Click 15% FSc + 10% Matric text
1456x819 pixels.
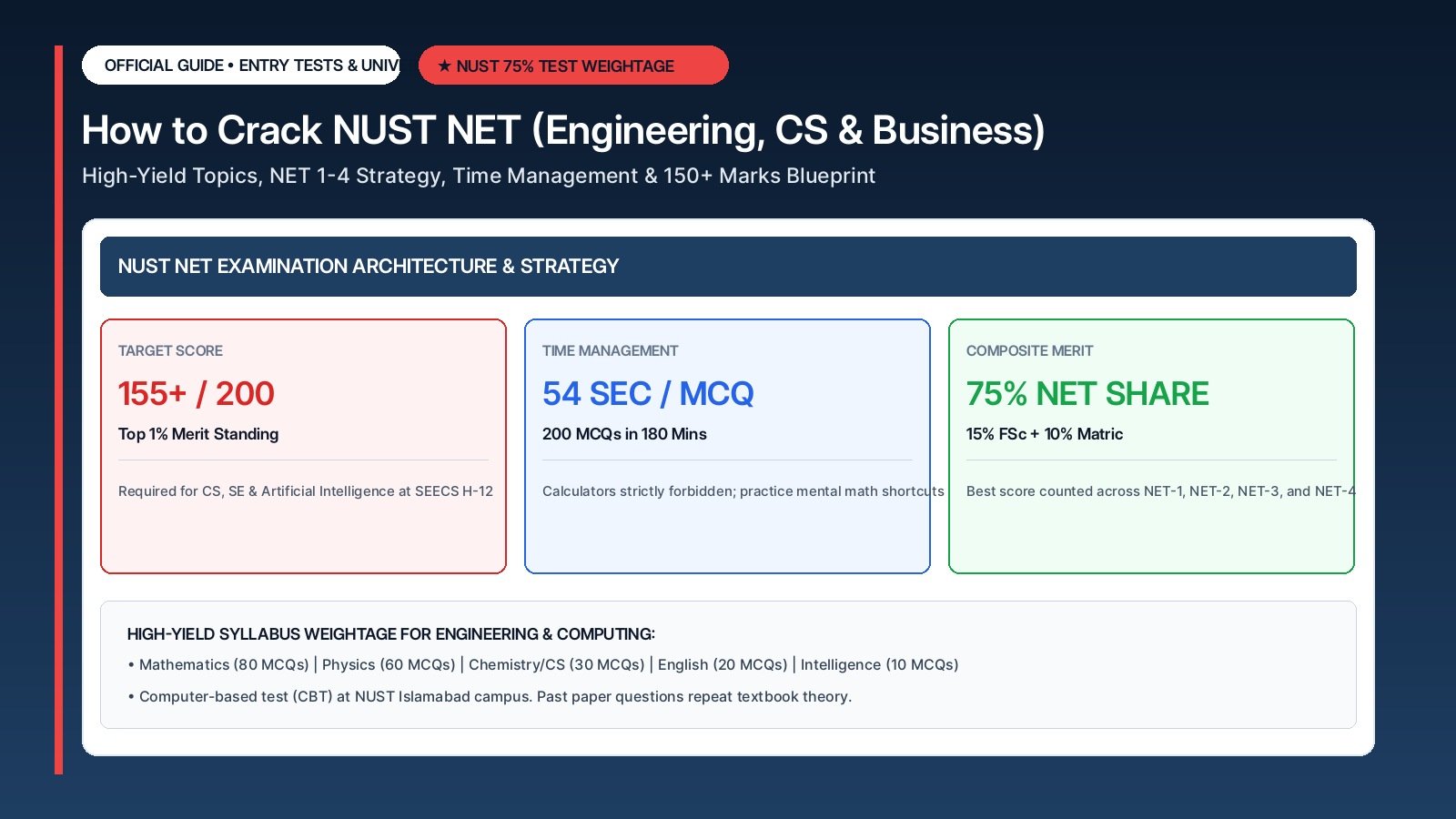pos(1045,434)
